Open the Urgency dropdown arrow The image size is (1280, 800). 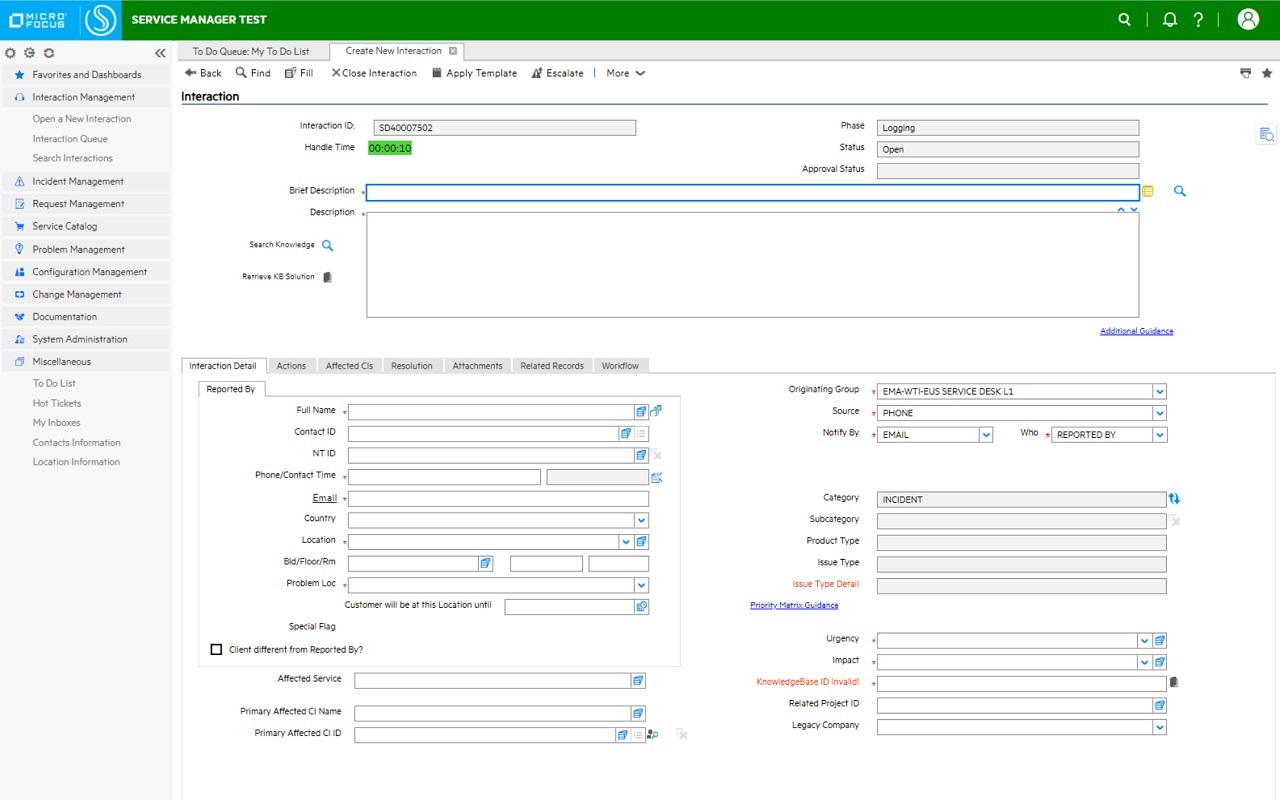coord(1145,640)
